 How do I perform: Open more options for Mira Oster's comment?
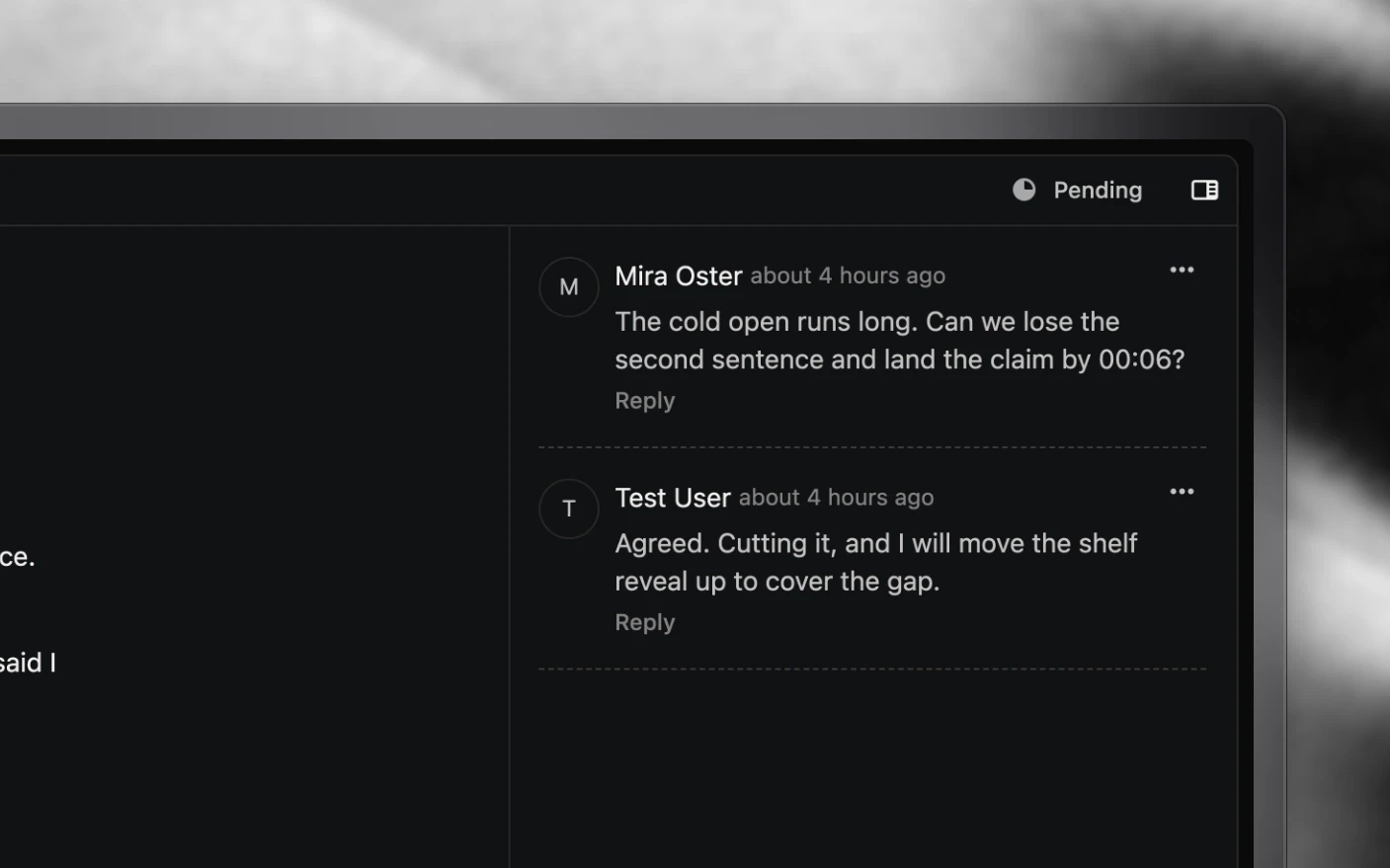click(1182, 270)
